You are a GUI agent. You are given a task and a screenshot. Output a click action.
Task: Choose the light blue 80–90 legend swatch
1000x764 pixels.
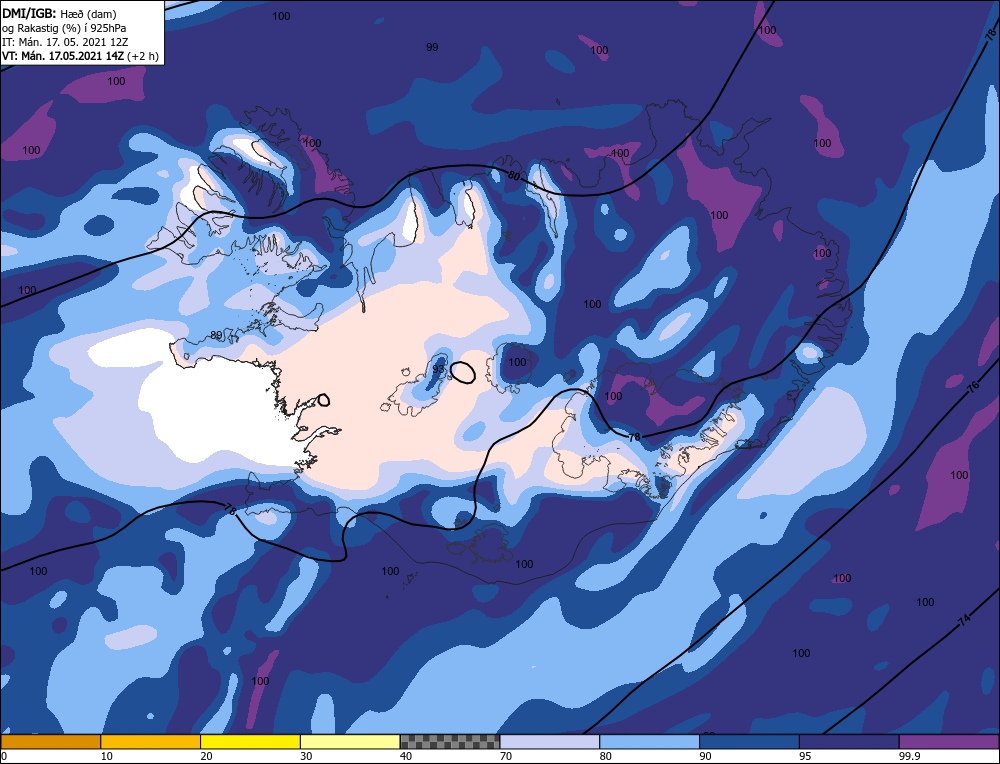[x=649, y=741]
